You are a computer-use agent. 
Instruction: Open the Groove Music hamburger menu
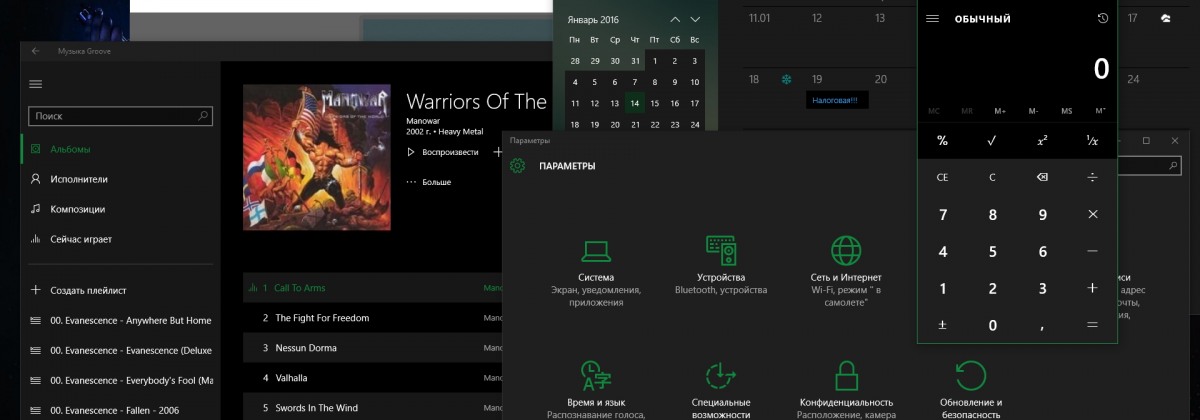coord(36,84)
